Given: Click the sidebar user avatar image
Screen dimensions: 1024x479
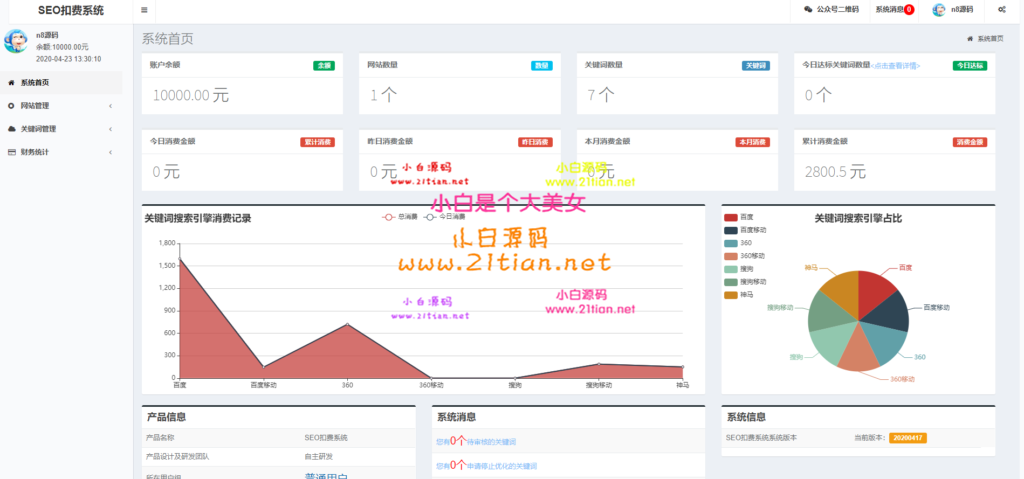Looking at the screenshot, I should point(16,41).
